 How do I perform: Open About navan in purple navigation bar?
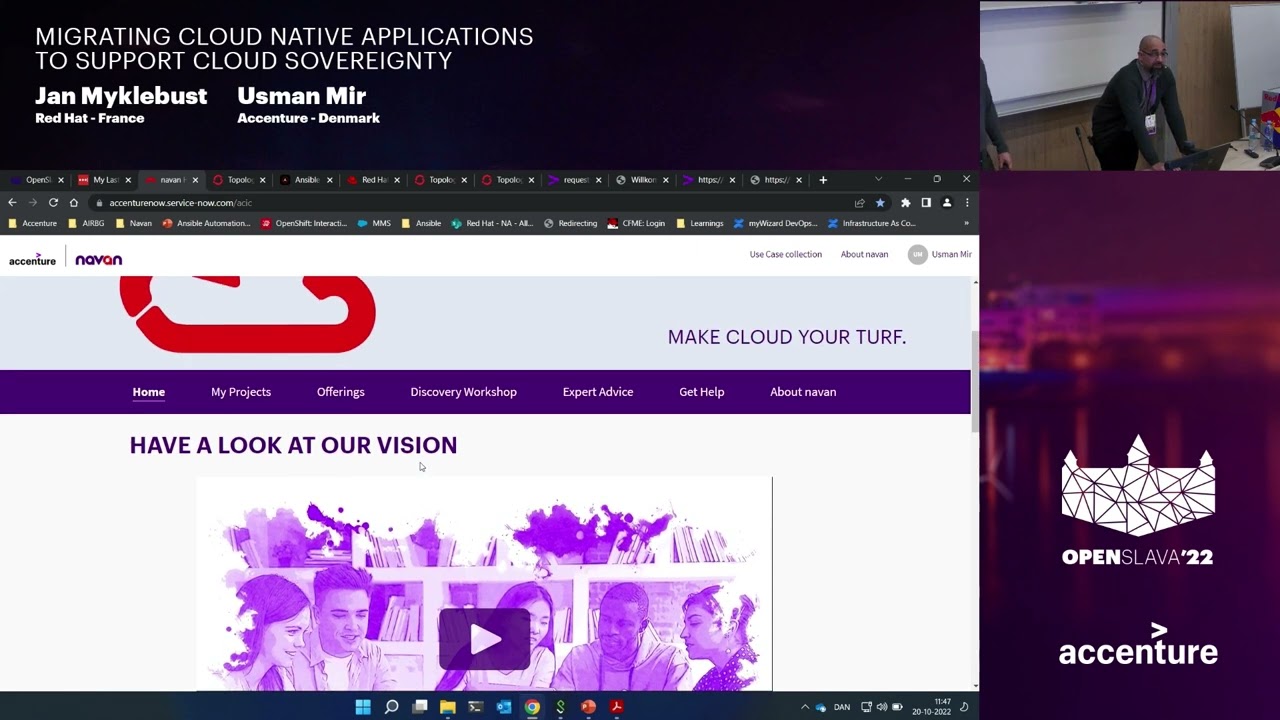pos(803,392)
